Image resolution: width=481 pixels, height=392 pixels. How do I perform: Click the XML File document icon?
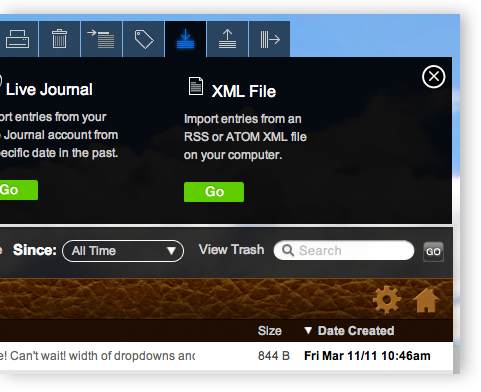(196, 86)
